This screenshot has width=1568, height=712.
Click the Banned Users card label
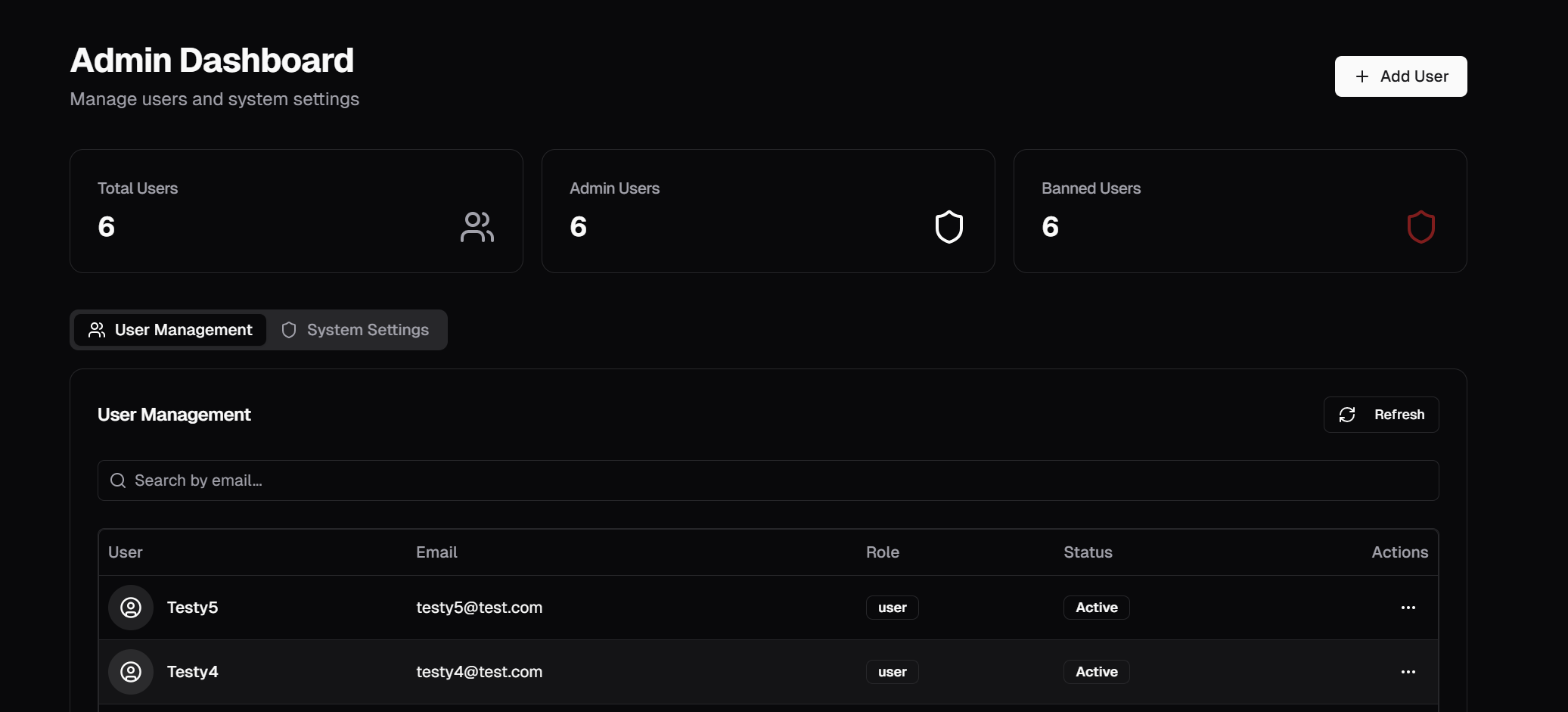click(x=1091, y=188)
